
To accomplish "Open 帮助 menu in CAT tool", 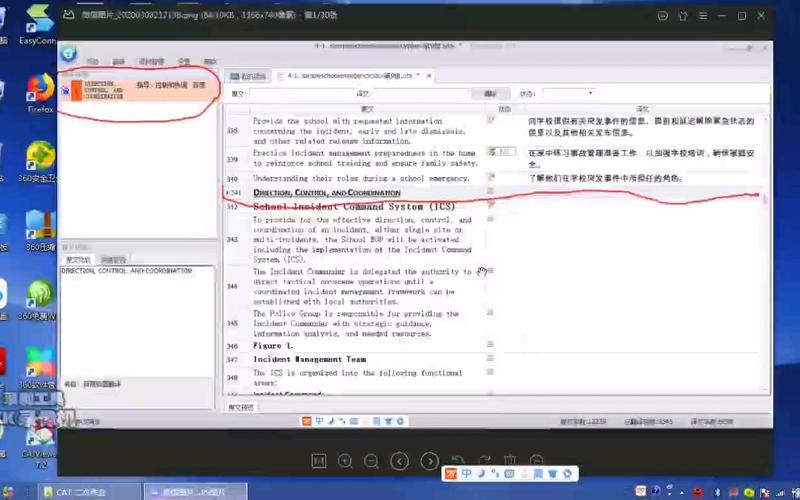I will (x=210, y=62).
